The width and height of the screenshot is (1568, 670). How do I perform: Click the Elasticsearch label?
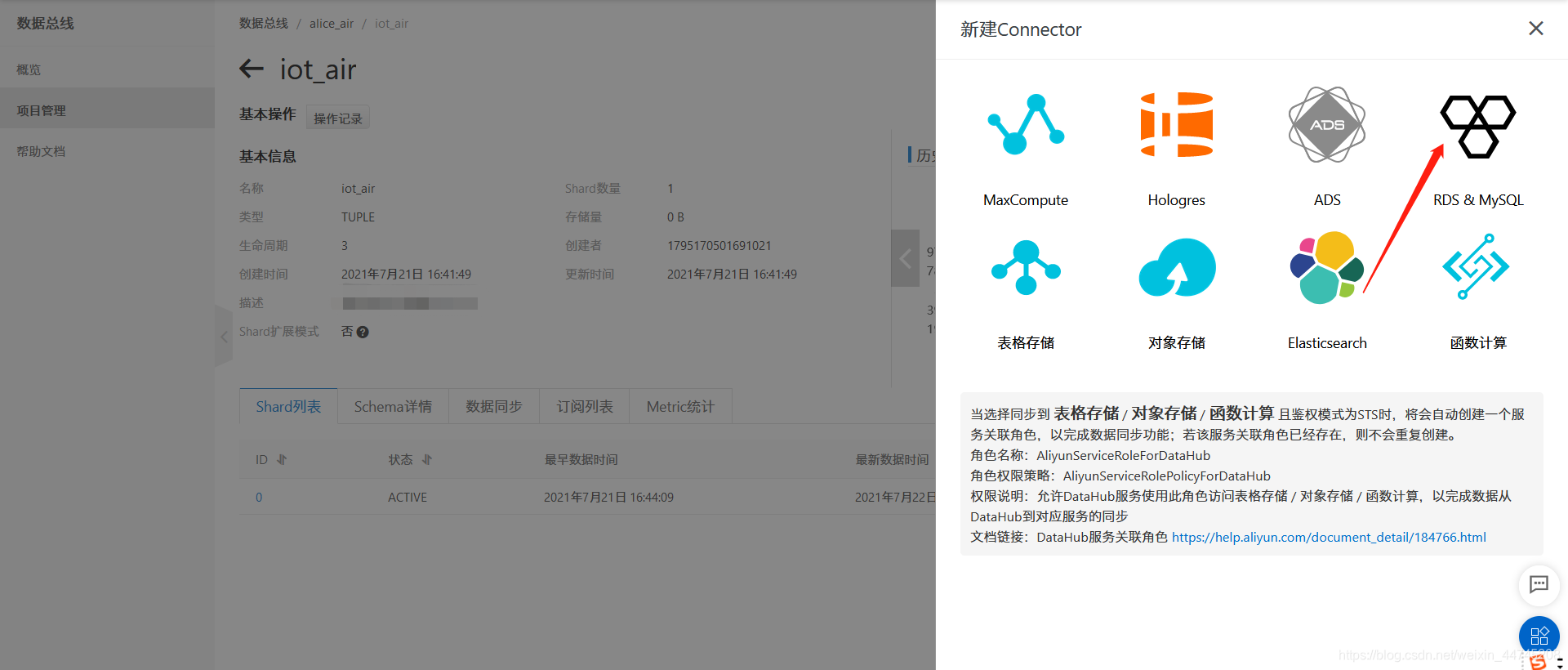[1327, 343]
